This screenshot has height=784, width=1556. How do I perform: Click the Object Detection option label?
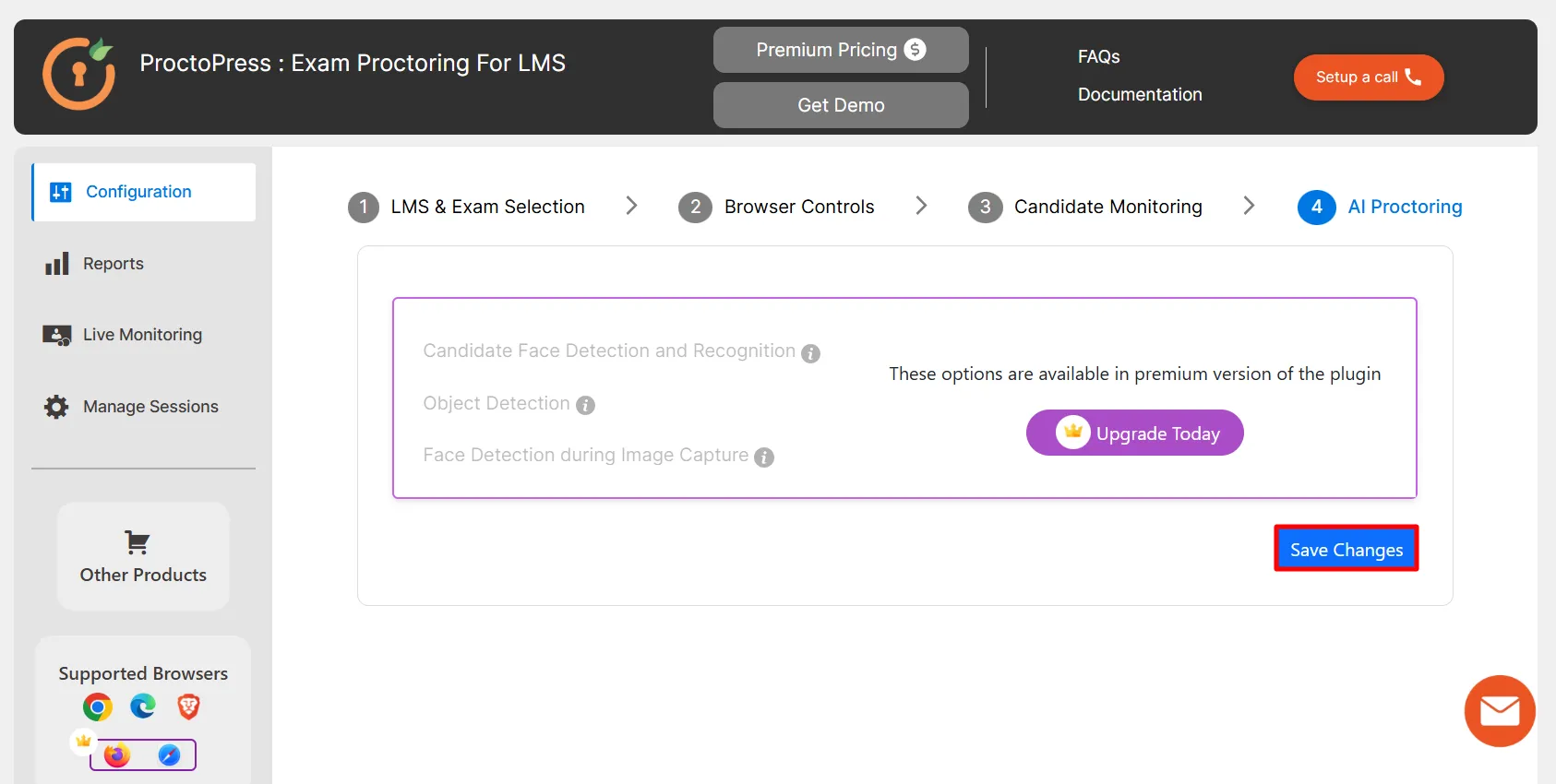pos(497,403)
